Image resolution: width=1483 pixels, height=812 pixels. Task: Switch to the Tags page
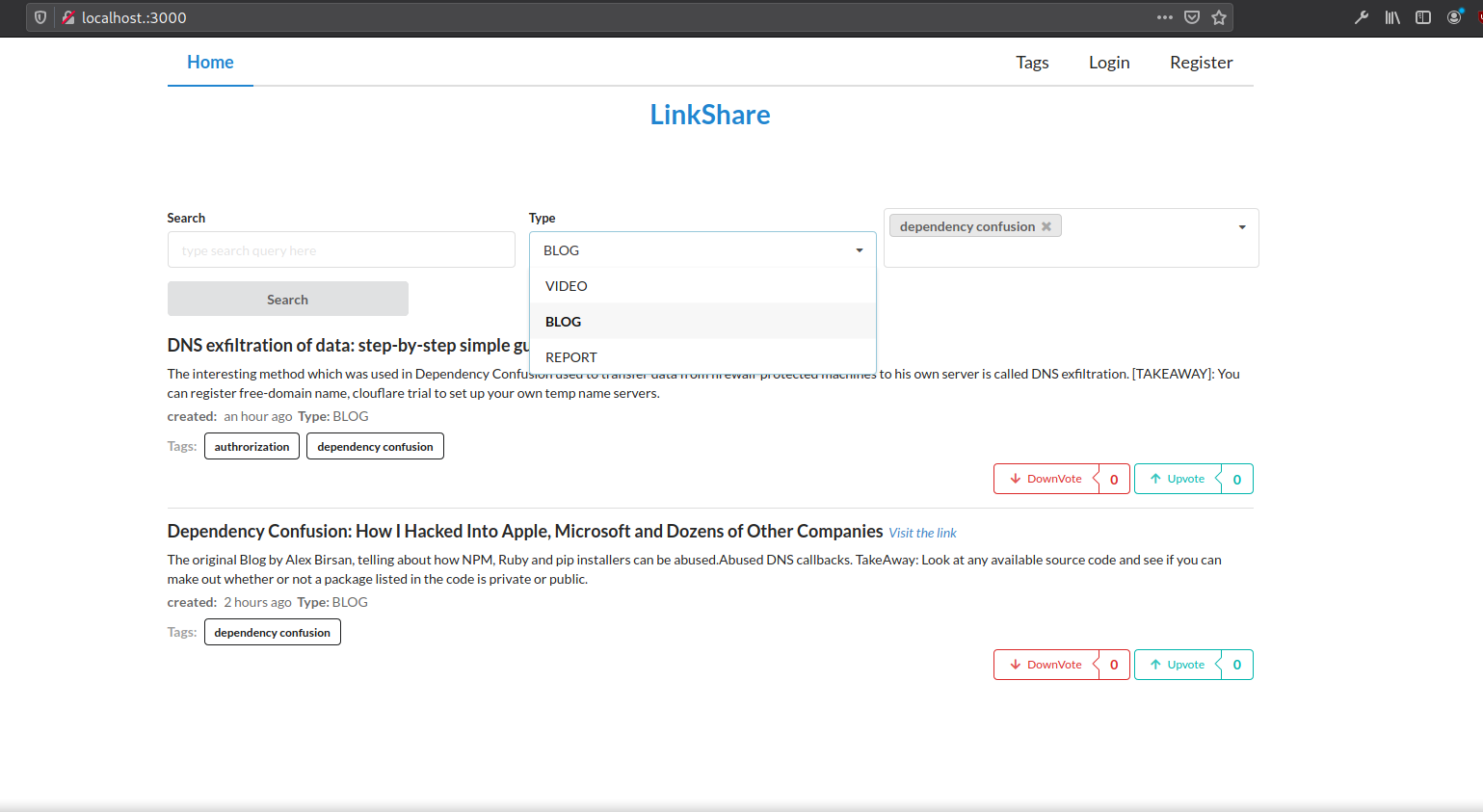(1032, 62)
